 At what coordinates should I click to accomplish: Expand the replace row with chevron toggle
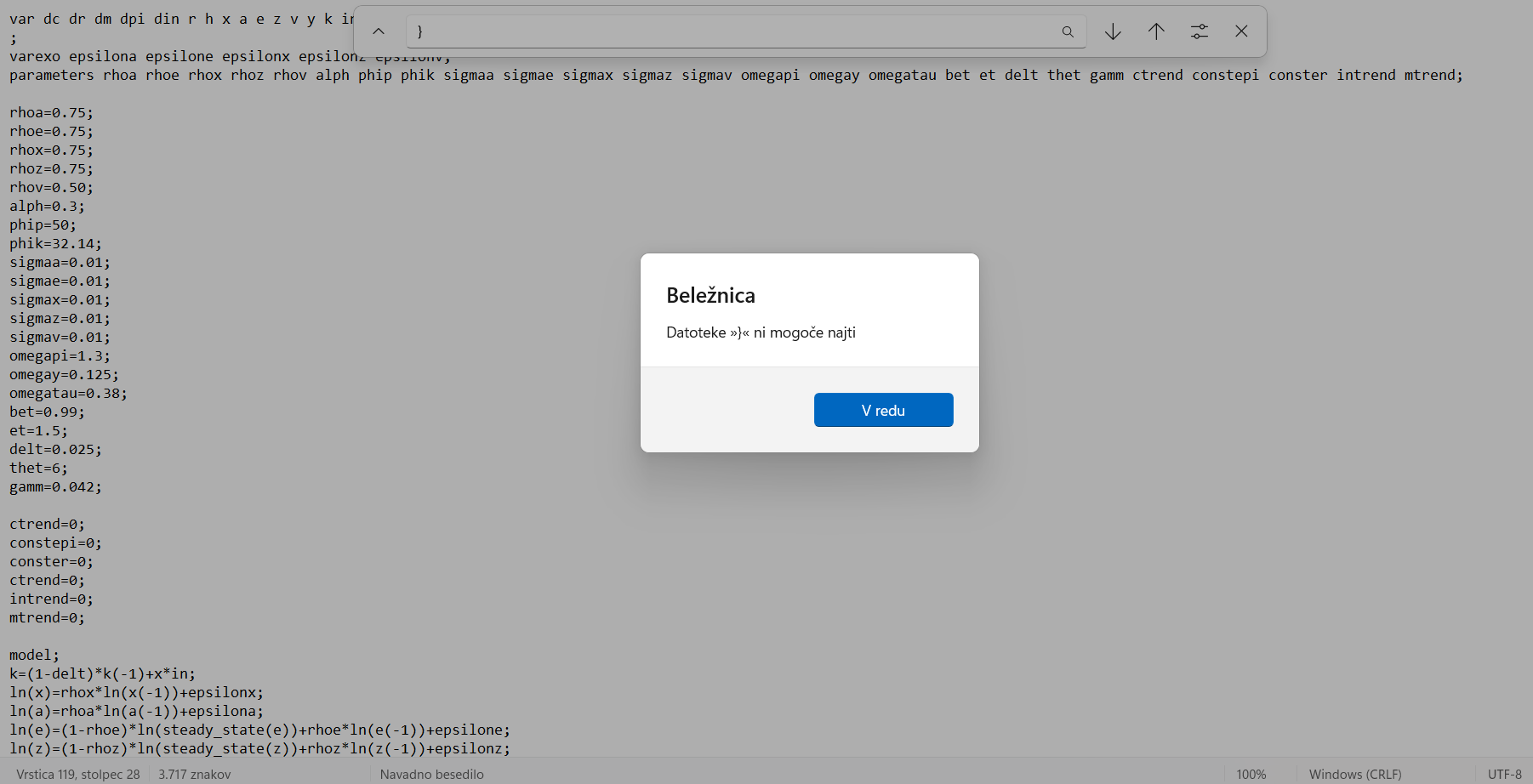click(379, 31)
